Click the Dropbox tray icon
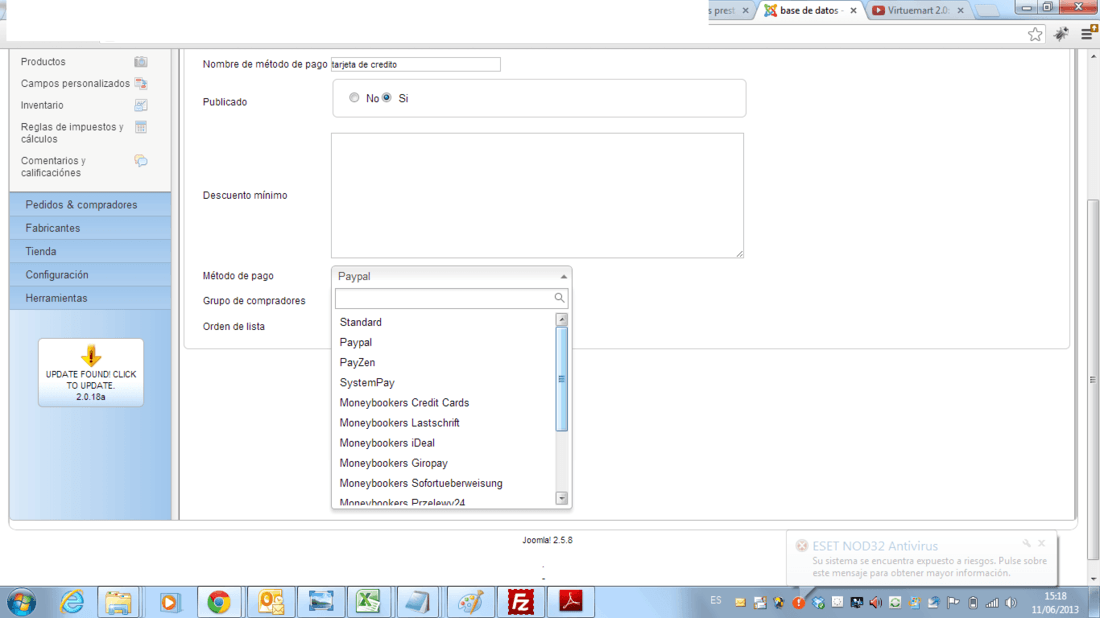 click(x=818, y=602)
